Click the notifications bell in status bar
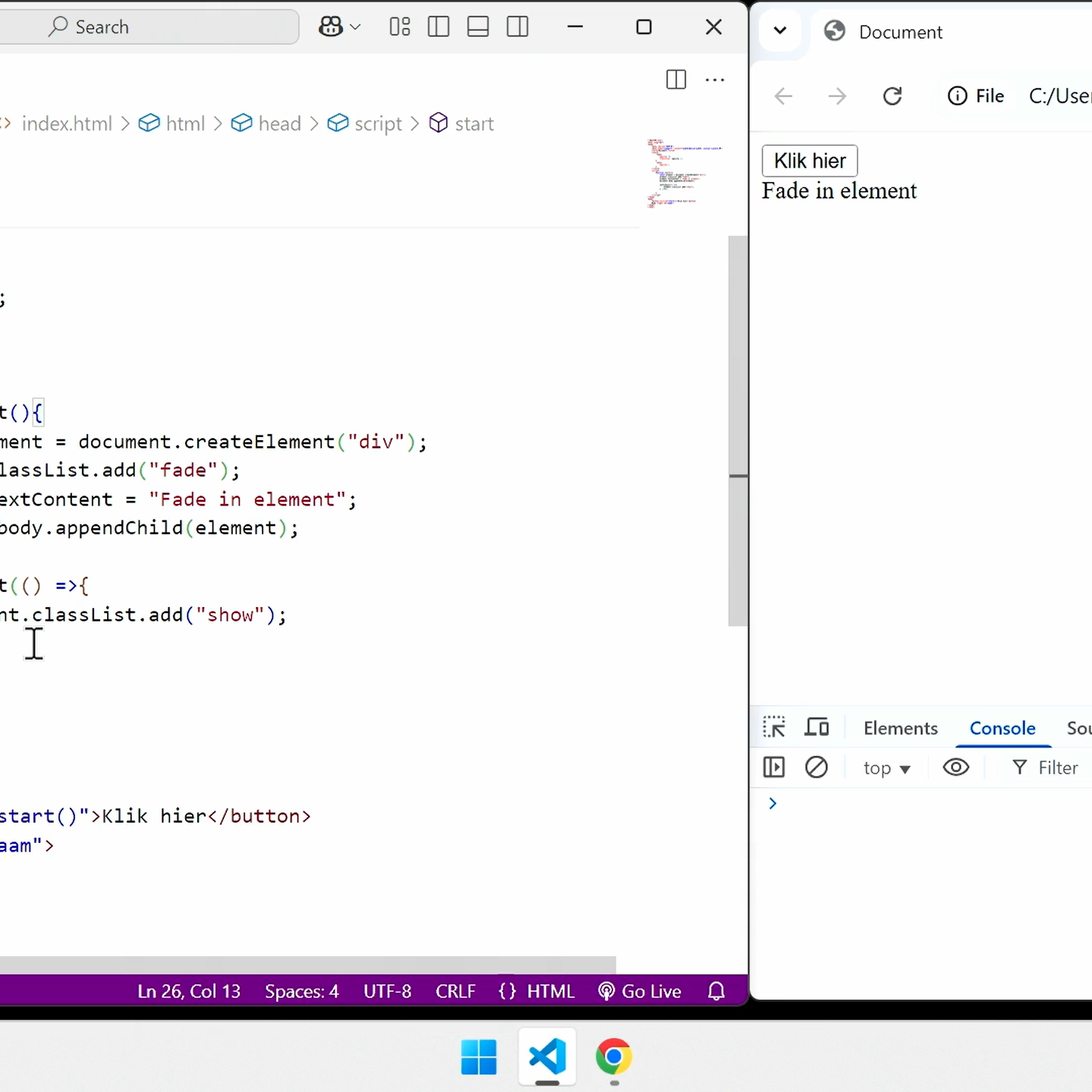The width and height of the screenshot is (1092, 1092). [716, 991]
